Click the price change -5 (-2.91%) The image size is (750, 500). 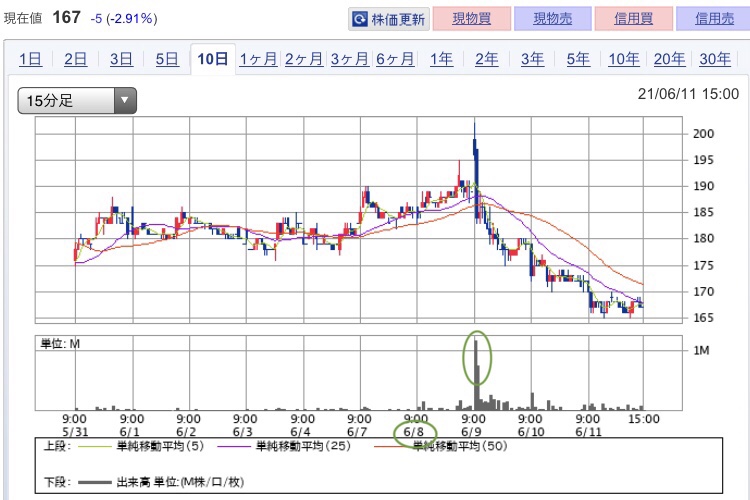124,19
